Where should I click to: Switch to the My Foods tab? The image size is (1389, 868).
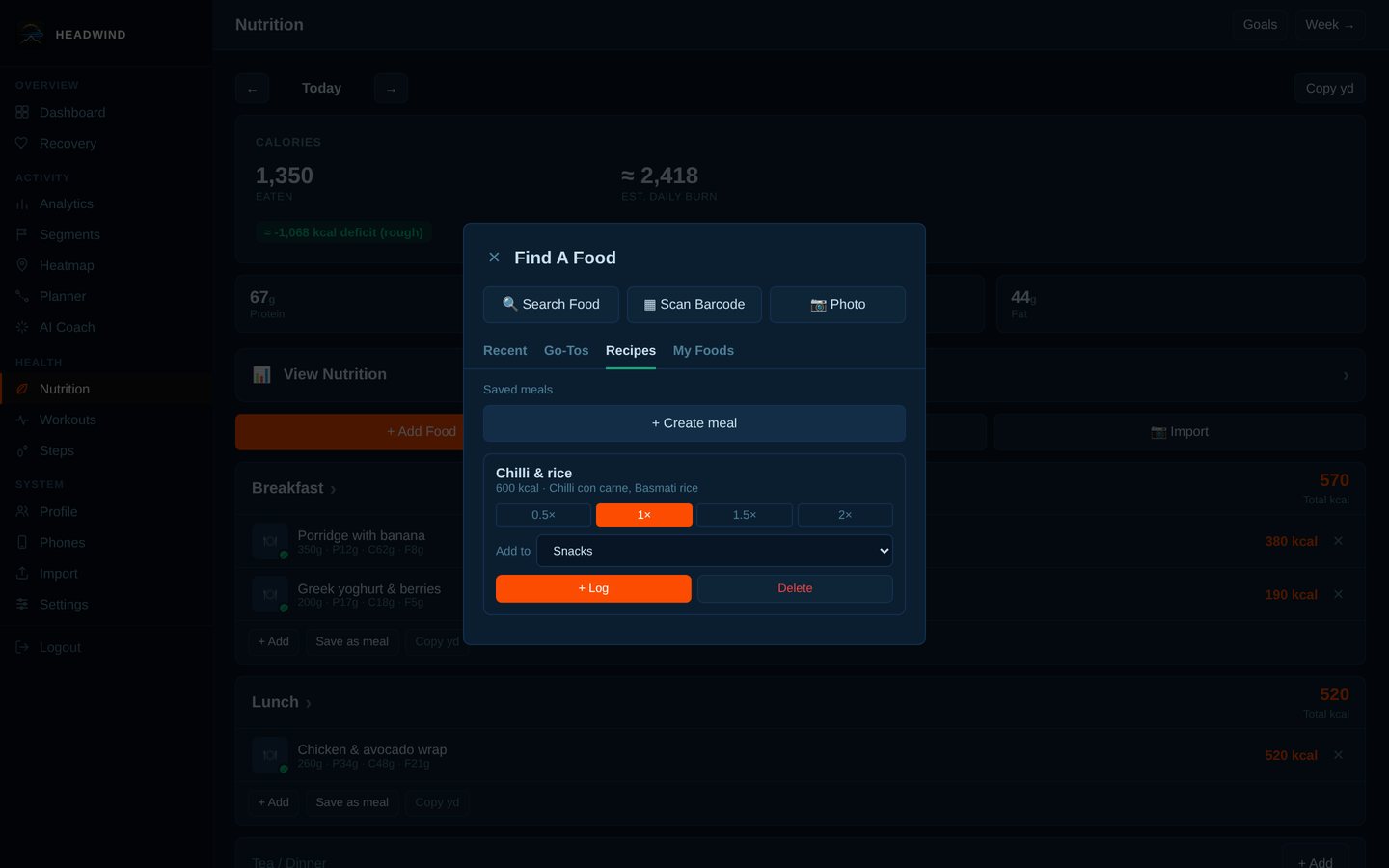(x=703, y=350)
